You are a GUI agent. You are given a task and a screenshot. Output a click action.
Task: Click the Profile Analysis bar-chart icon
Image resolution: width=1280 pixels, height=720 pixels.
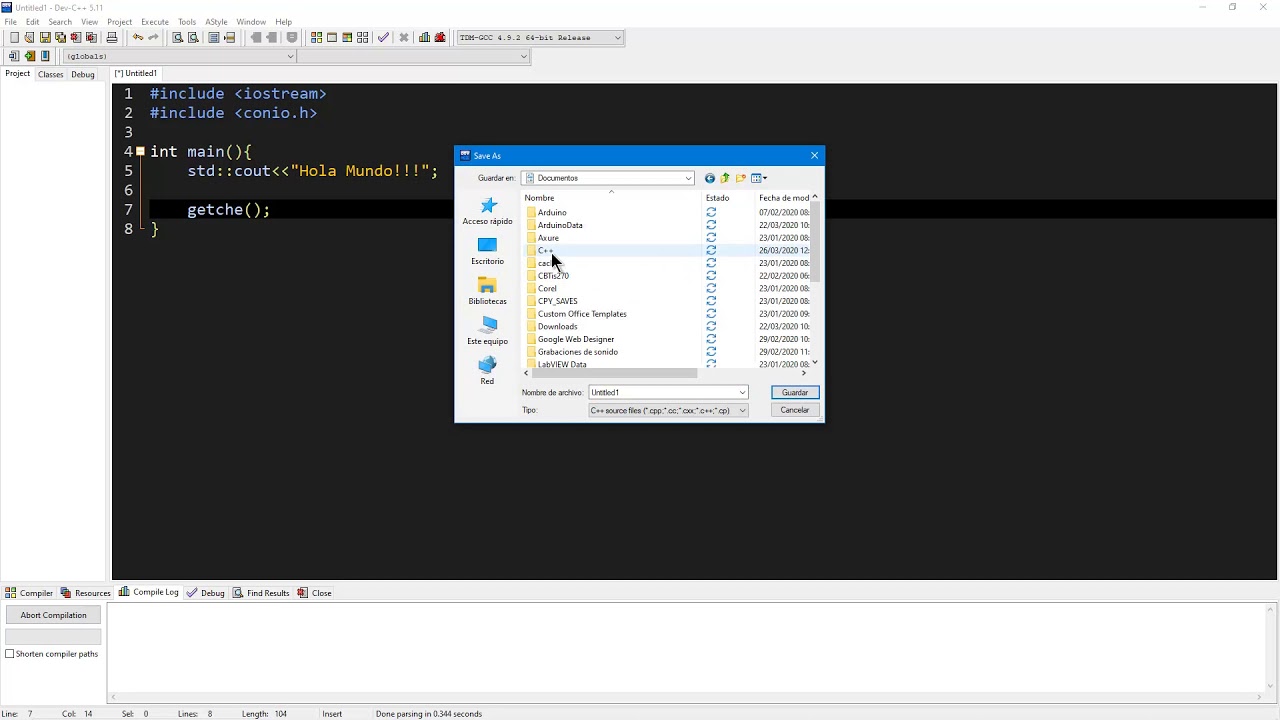[x=424, y=38]
